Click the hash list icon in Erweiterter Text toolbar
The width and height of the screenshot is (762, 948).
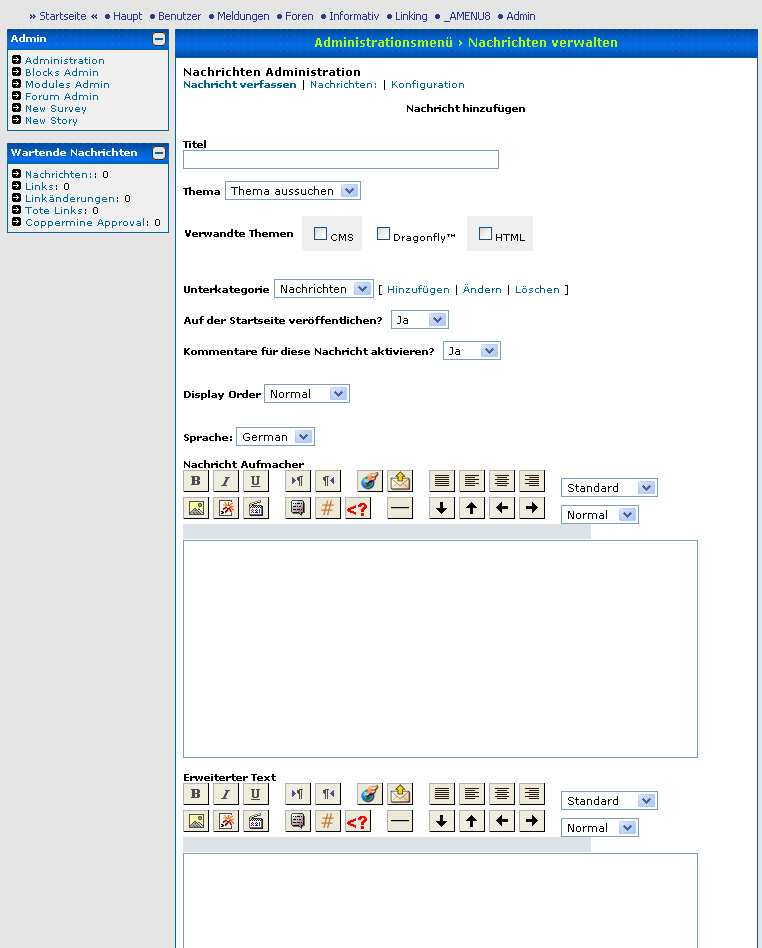[328, 821]
